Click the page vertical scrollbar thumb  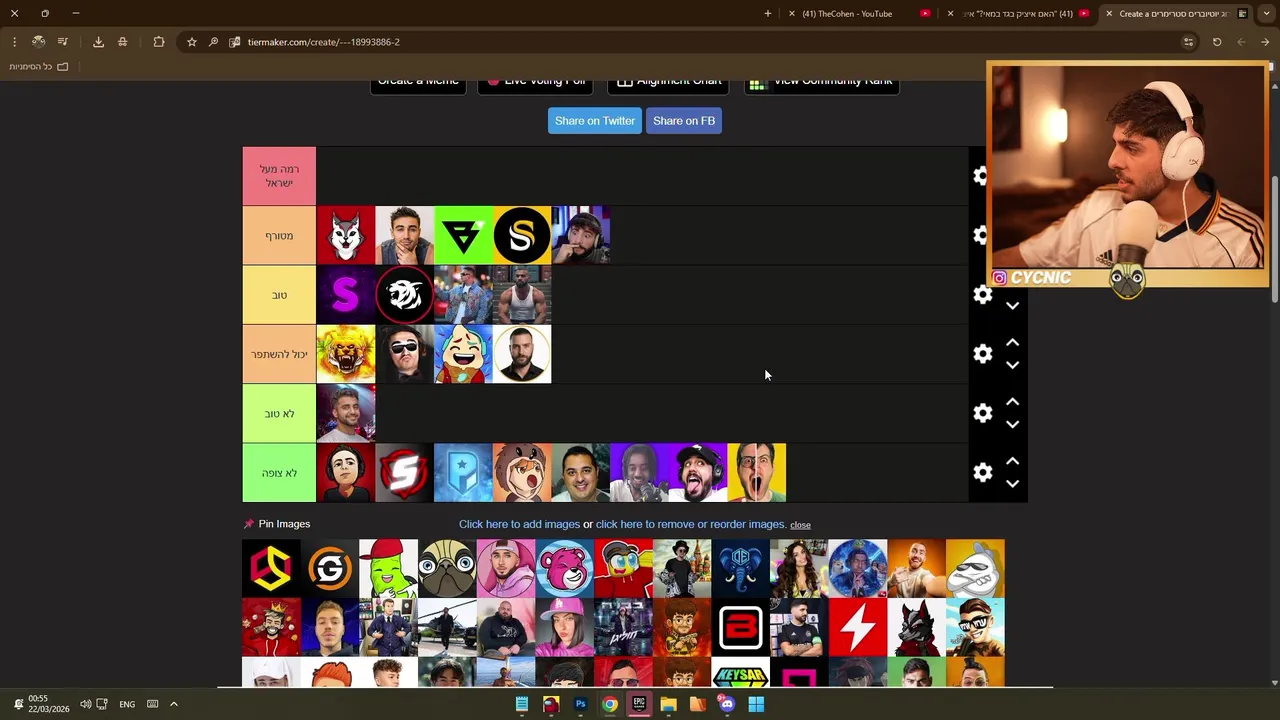(1274, 240)
